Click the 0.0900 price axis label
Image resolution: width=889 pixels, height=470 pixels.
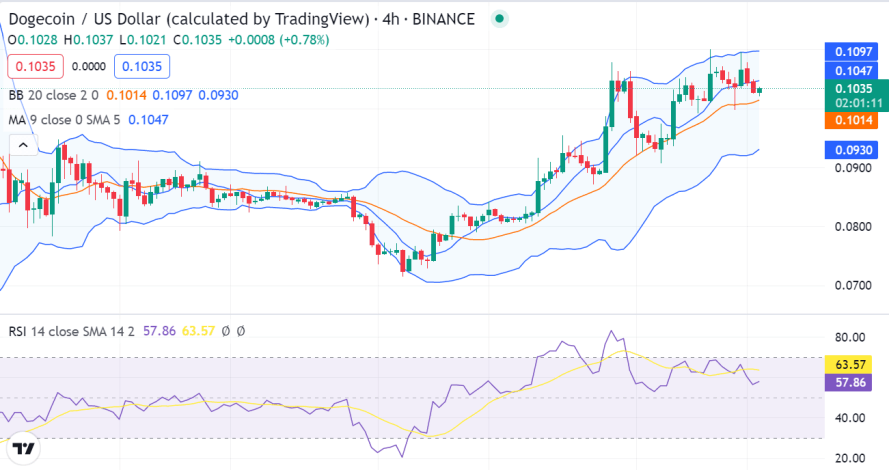pos(853,168)
